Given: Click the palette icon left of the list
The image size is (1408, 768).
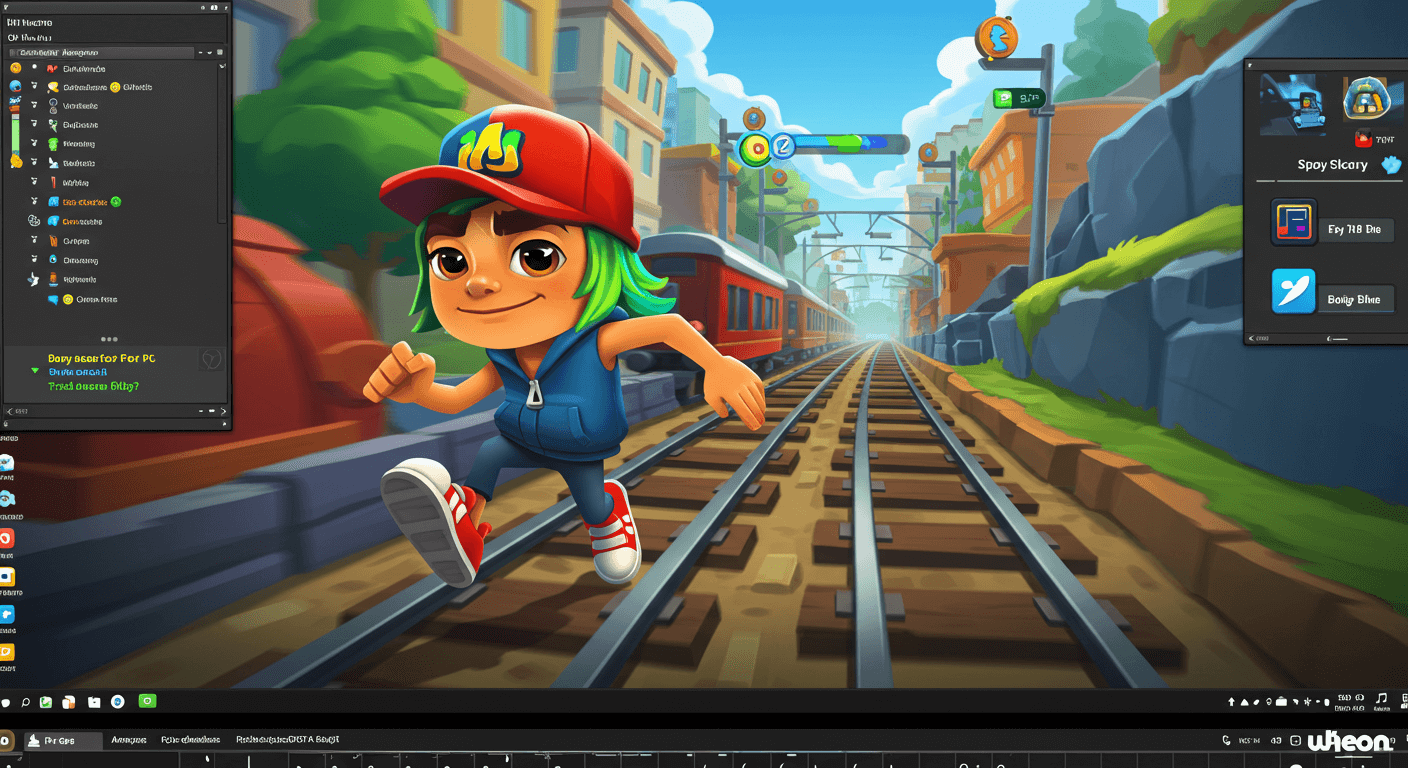Looking at the screenshot, I should pyautogui.click(x=33, y=220).
